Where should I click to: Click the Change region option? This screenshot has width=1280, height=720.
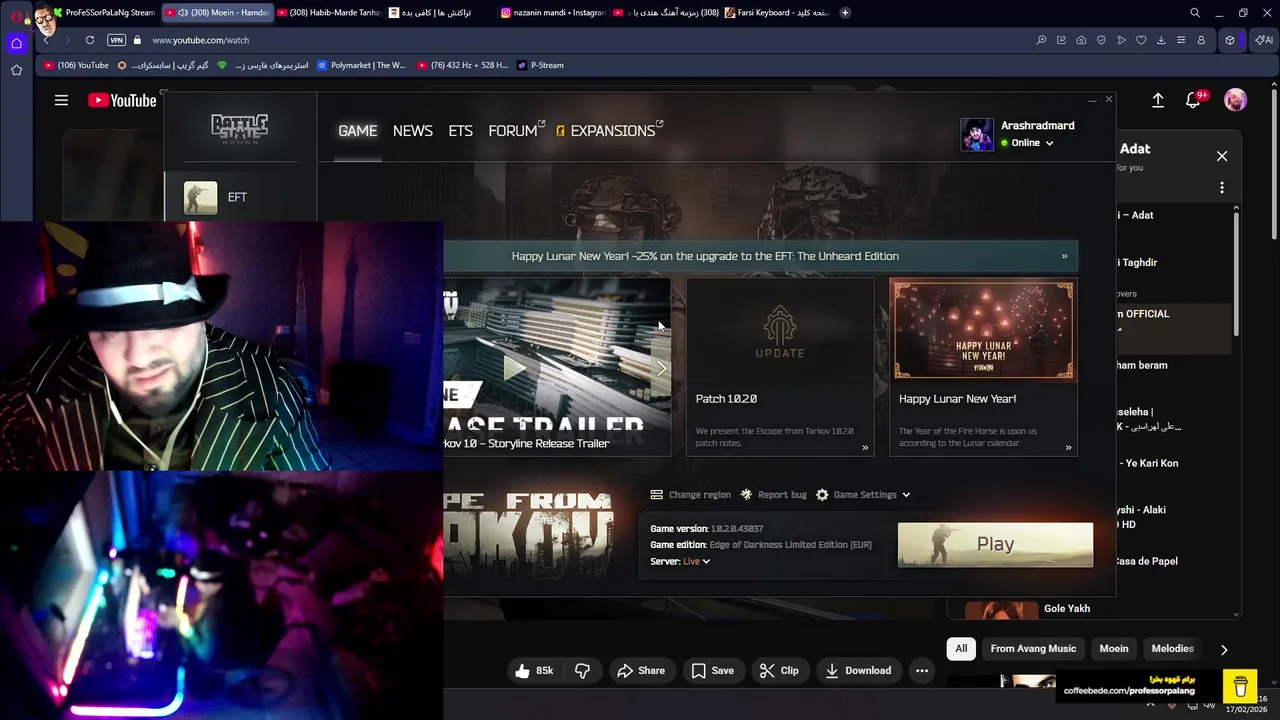click(x=690, y=494)
